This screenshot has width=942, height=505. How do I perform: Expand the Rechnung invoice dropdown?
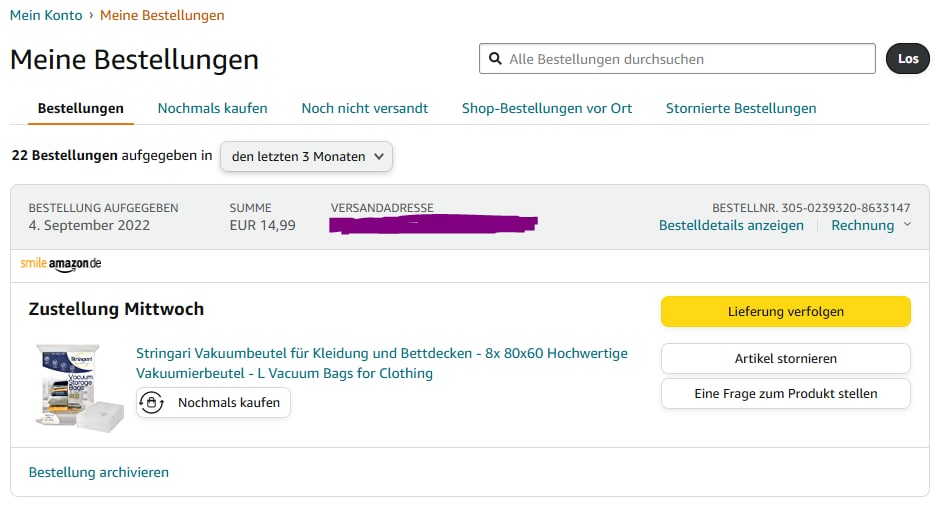pyautogui.click(x=871, y=225)
